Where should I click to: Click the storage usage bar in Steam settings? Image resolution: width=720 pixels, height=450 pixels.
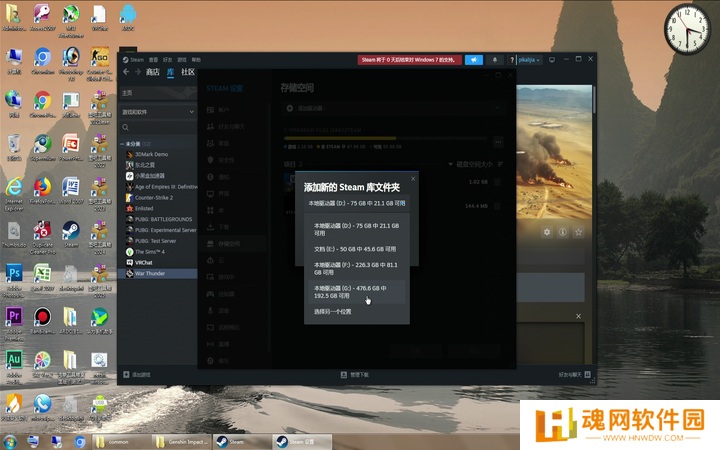(386, 138)
